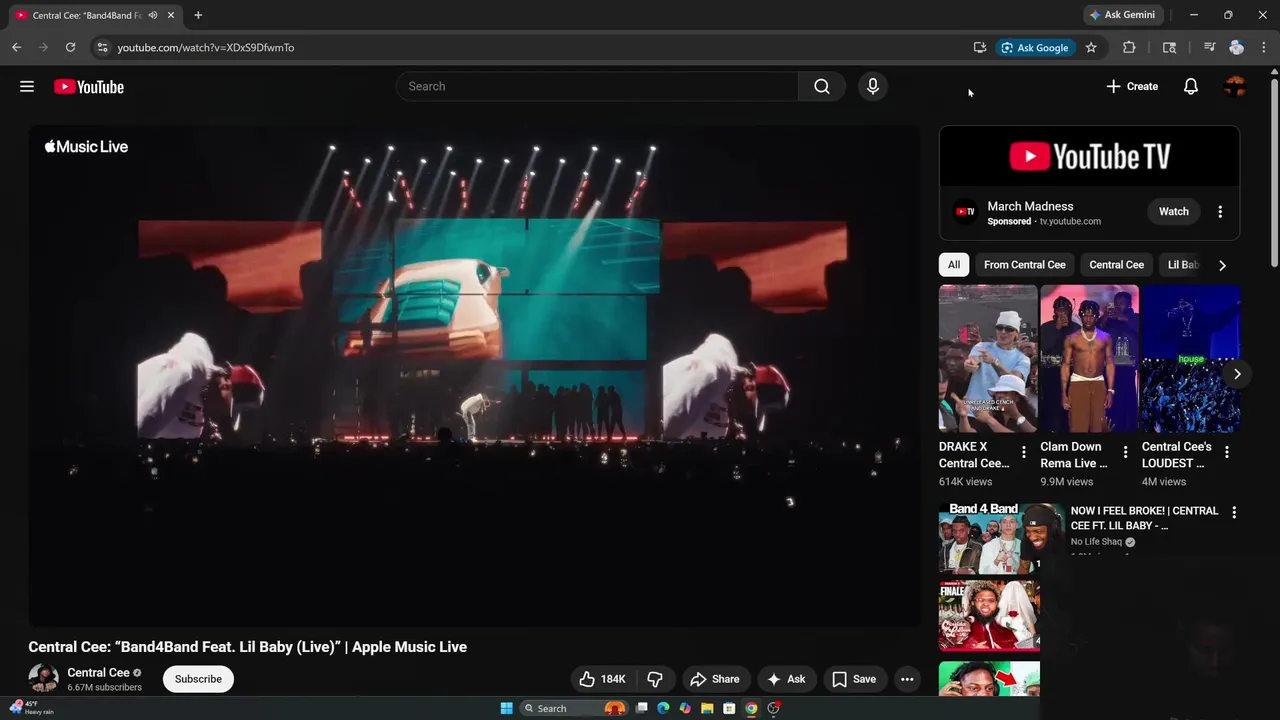Install app icon in address bar
Viewport: 1280px width, 720px height.
coord(980,47)
